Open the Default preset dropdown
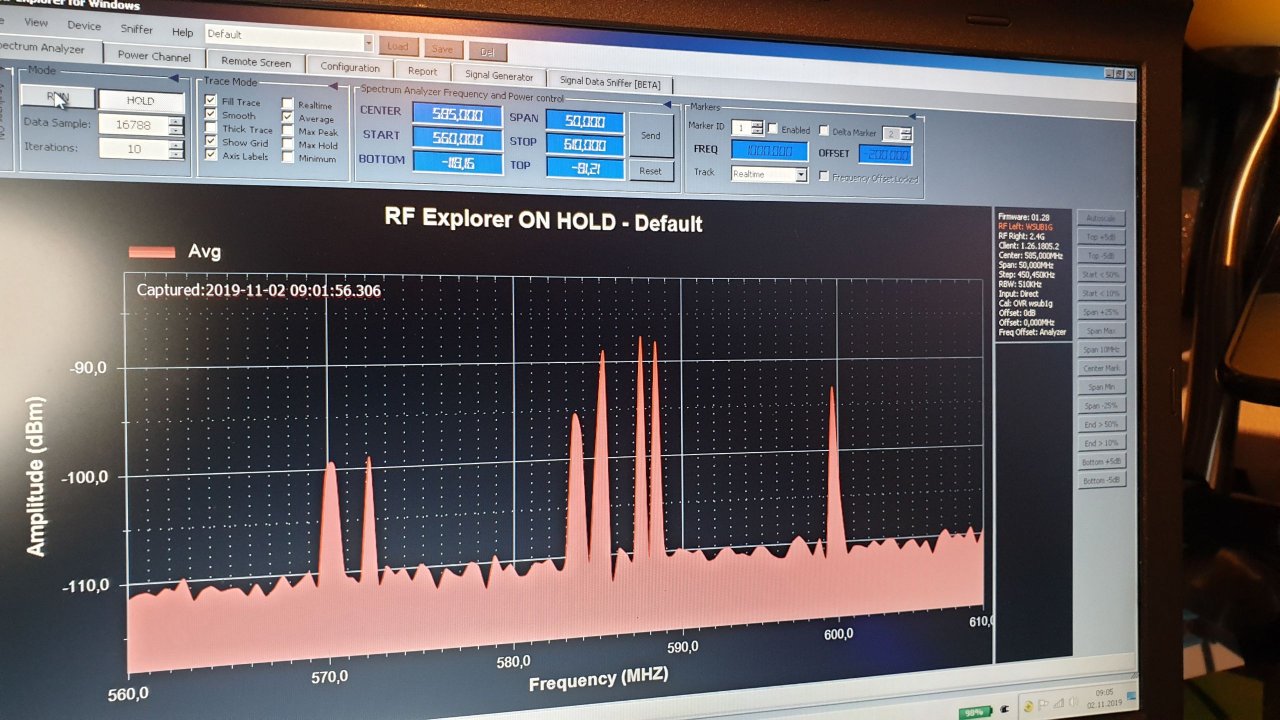Image resolution: width=1280 pixels, height=720 pixels. point(369,44)
